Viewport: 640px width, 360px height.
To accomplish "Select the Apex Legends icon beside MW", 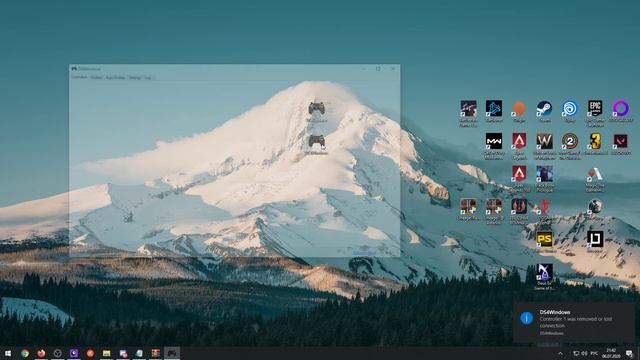I will pos(519,142).
